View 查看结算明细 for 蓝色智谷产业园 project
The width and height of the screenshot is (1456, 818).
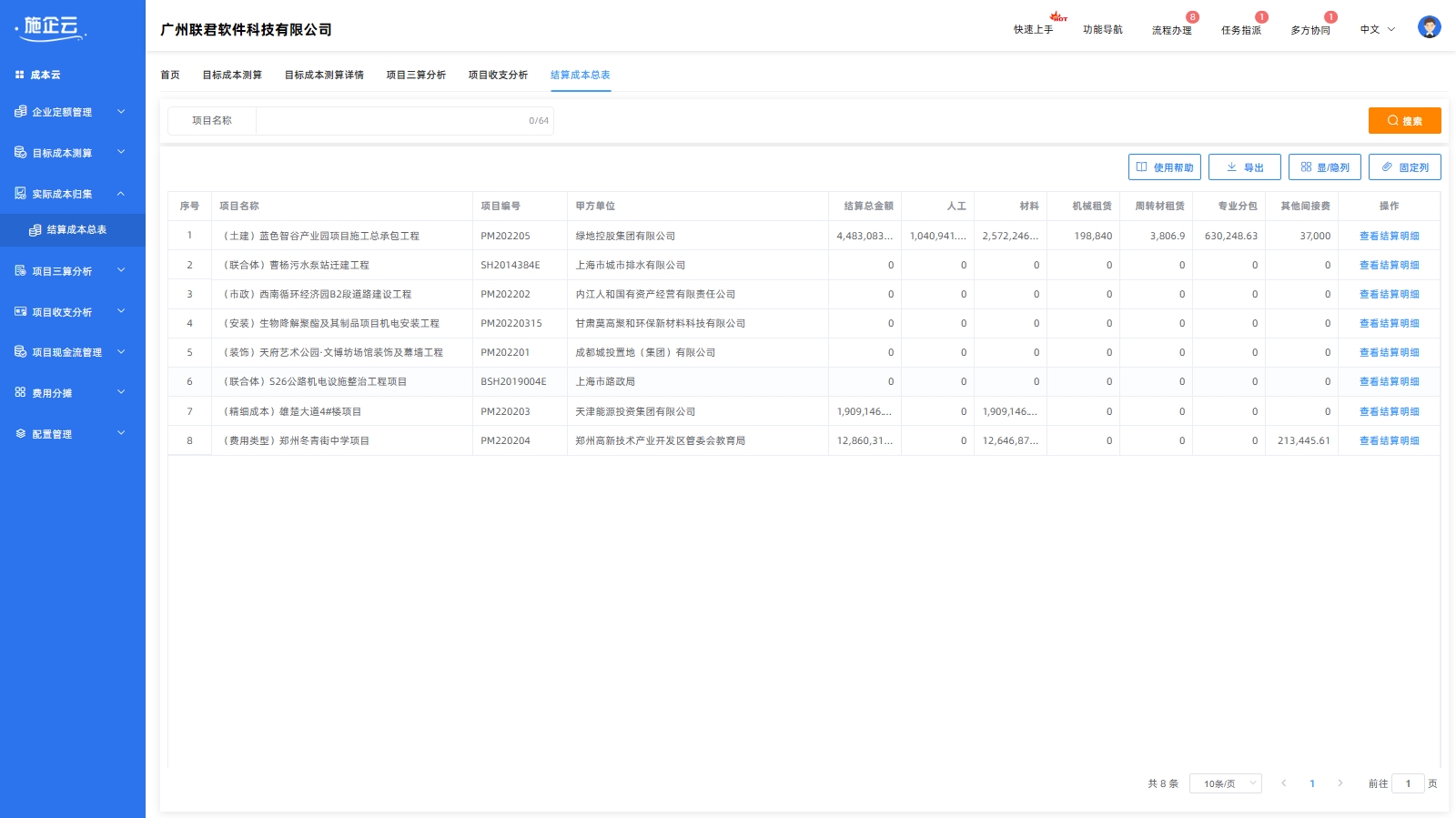(1390, 236)
